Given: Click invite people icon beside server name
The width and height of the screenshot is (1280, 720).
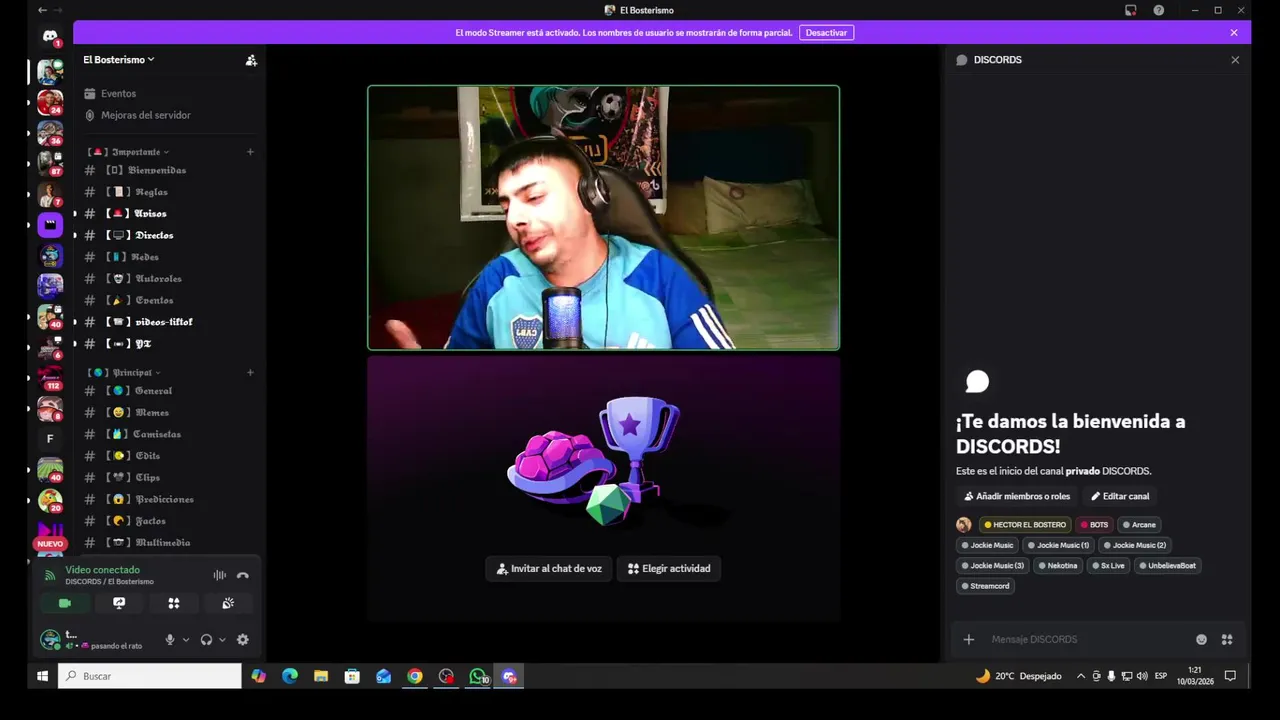Looking at the screenshot, I should click(251, 60).
